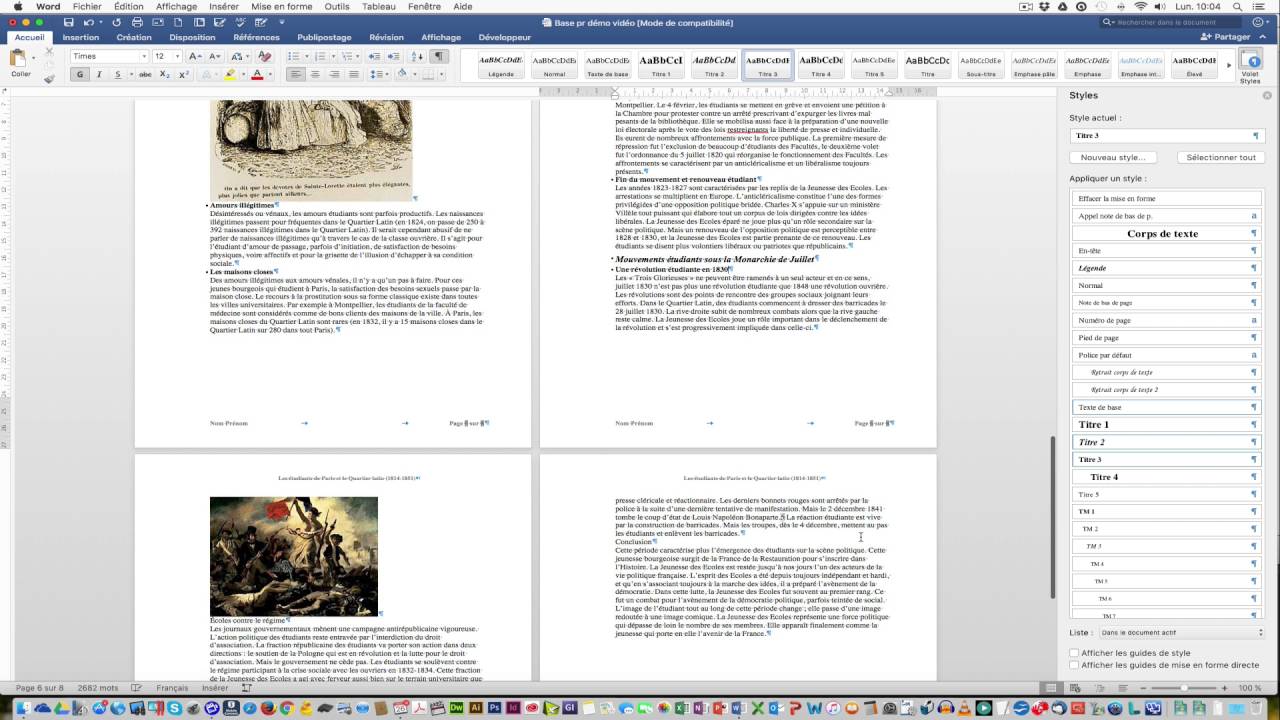Click the 2682 mots word count
Image resolution: width=1280 pixels, height=720 pixels.
click(x=98, y=688)
